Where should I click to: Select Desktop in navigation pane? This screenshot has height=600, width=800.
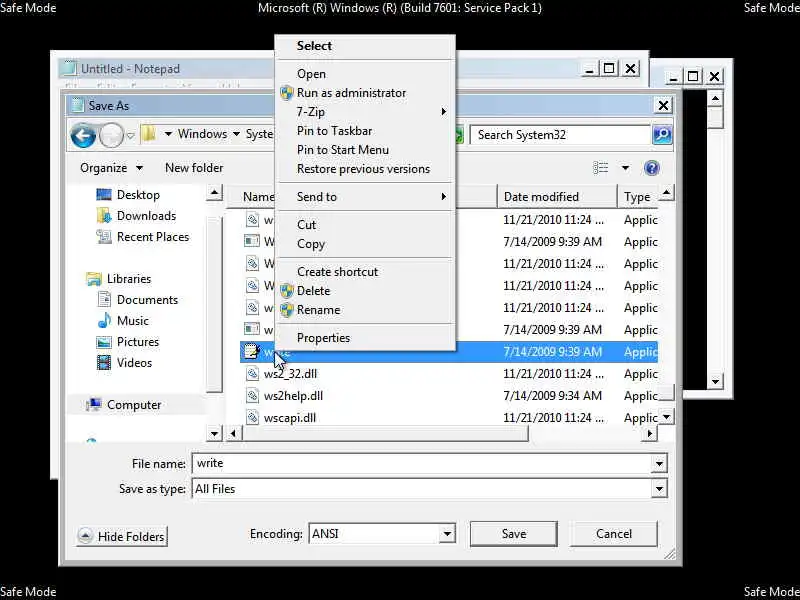138,195
